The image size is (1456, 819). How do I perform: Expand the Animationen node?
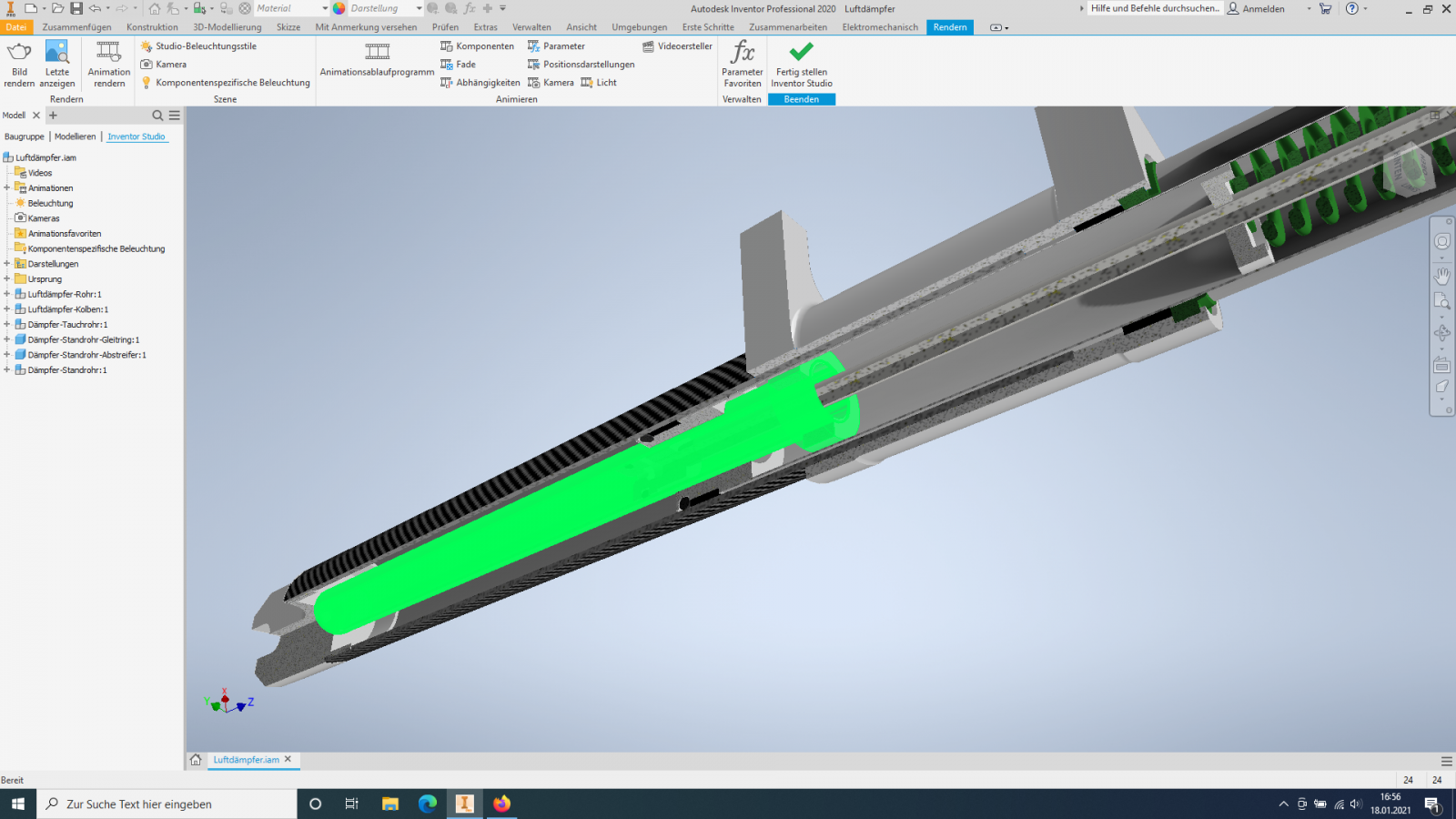tap(7, 188)
